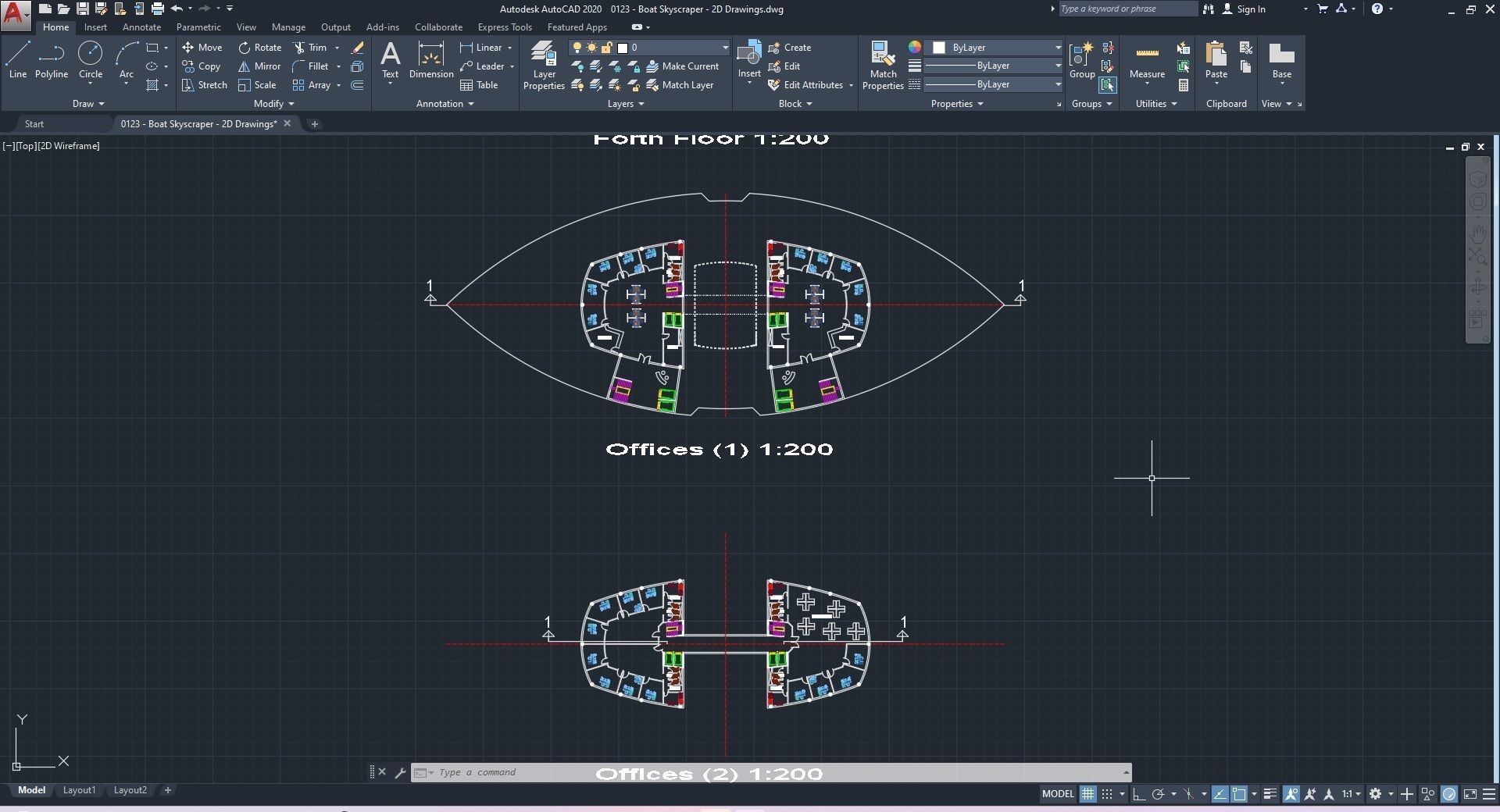Open Layer Properties manager

[544, 66]
